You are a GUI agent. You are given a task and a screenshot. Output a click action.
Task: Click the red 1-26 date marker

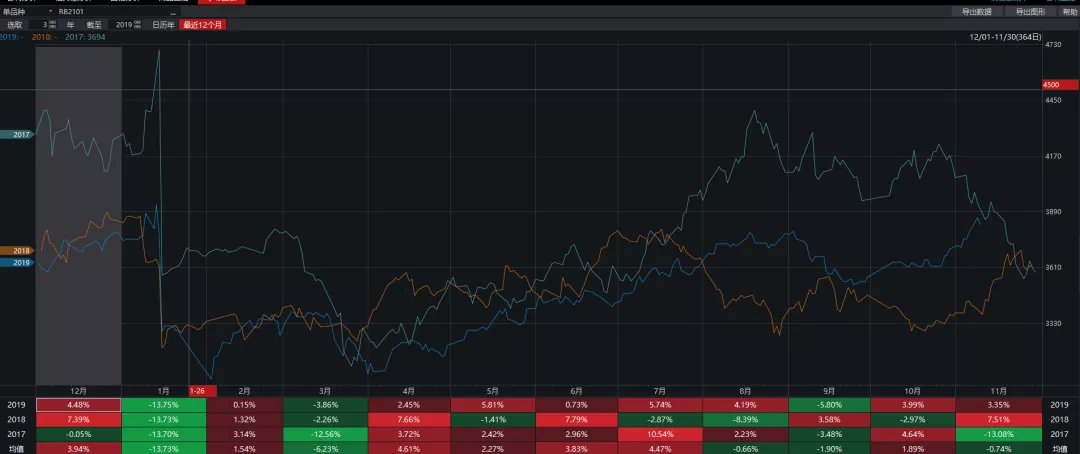point(197,390)
